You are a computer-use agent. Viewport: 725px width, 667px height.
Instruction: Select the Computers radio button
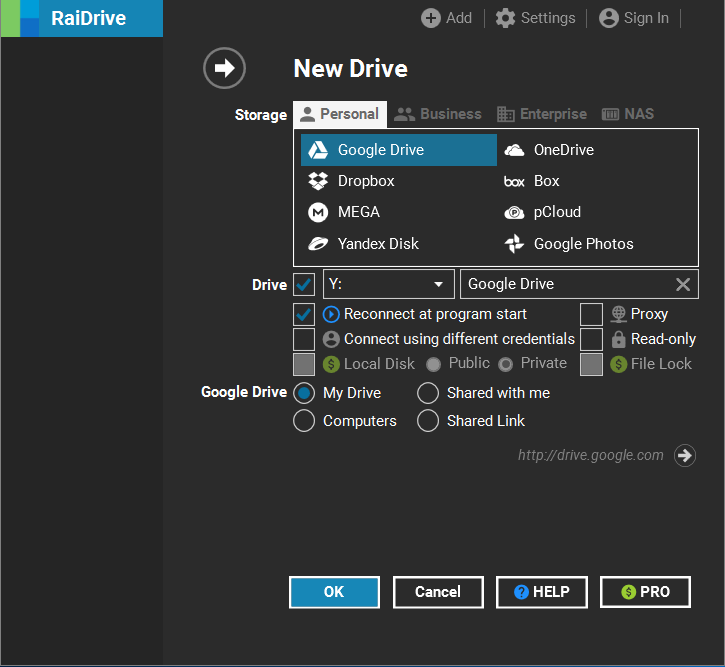[304, 421]
